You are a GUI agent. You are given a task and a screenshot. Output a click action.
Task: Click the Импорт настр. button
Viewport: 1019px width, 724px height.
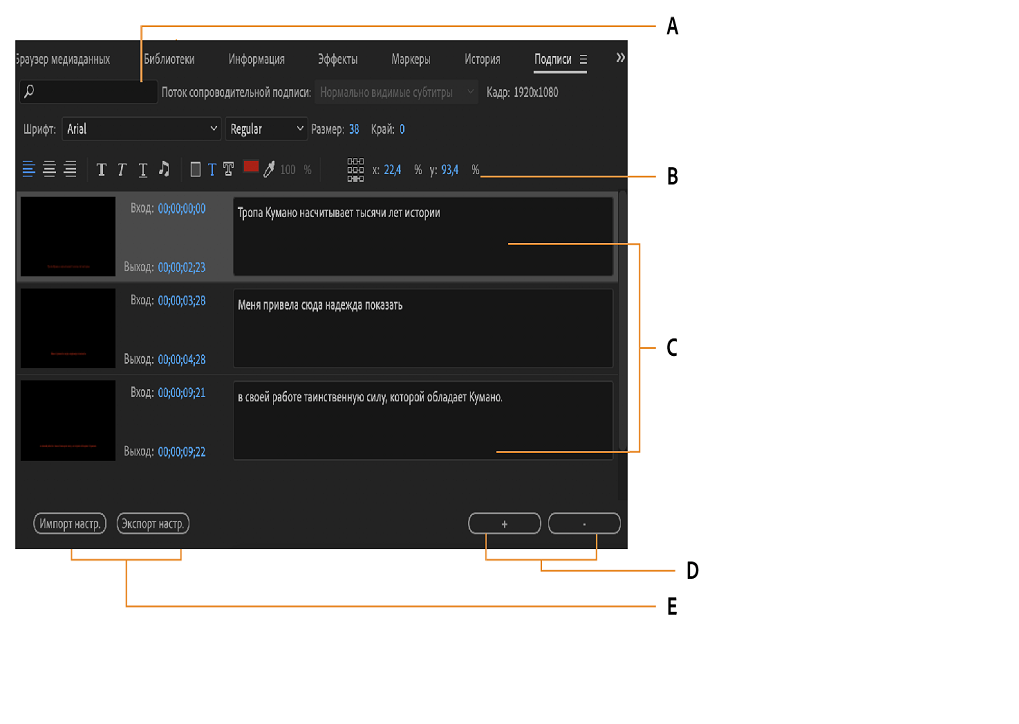[69, 523]
